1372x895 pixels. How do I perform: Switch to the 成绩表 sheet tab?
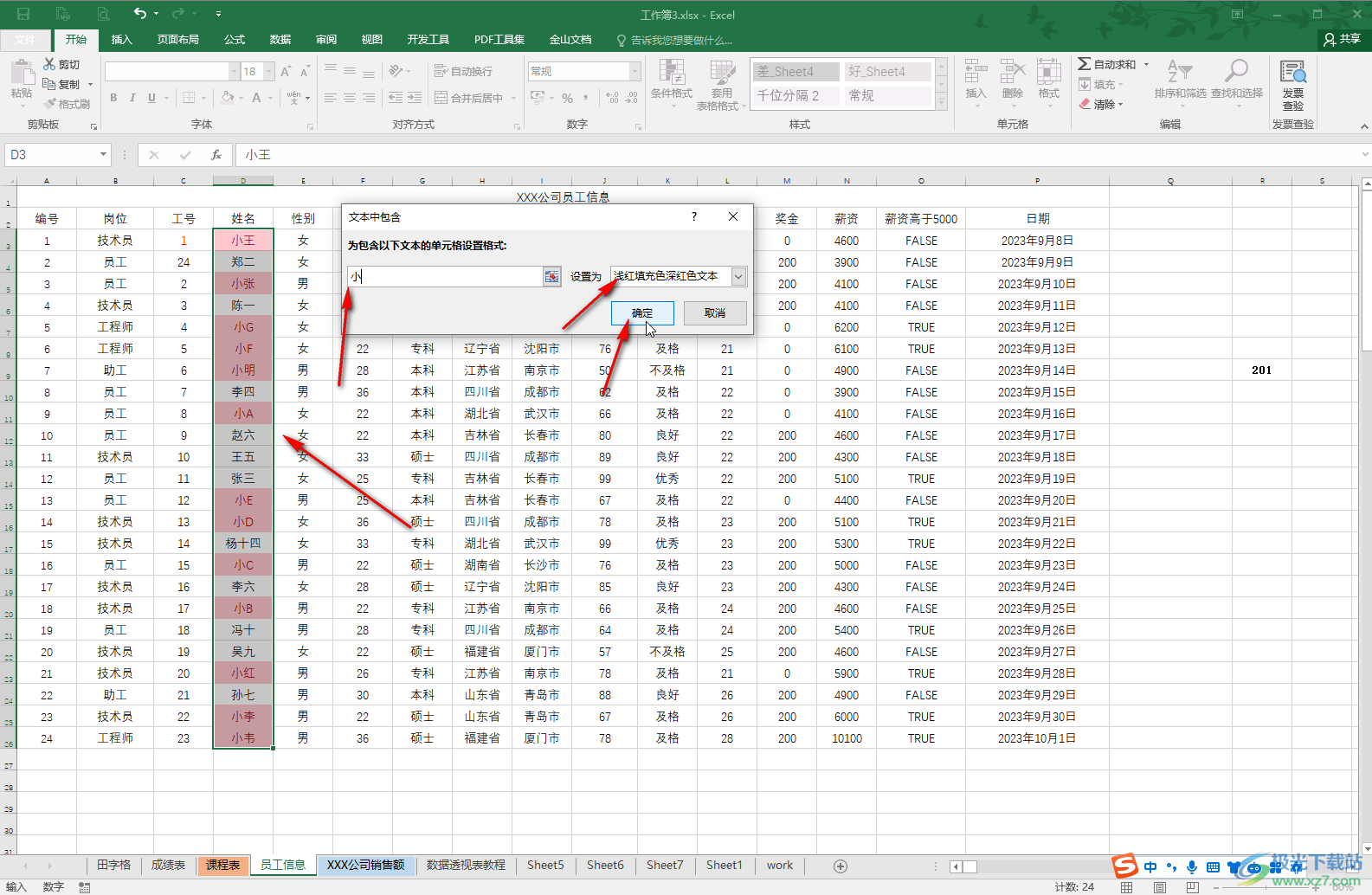click(x=169, y=866)
